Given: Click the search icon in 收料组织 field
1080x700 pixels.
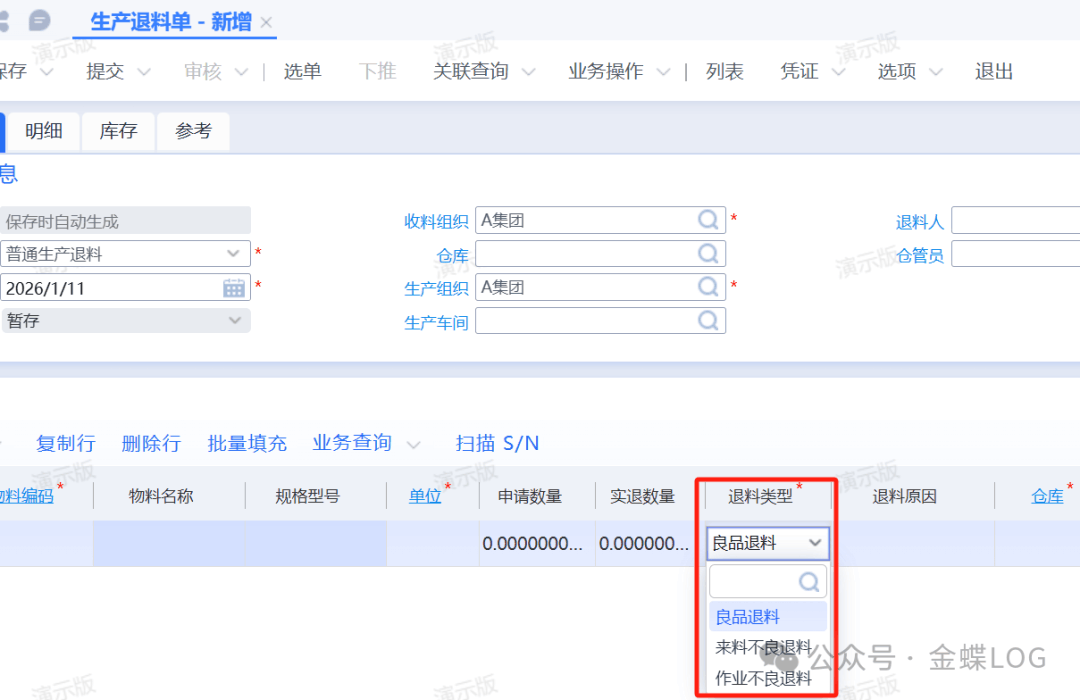Looking at the screenshot, I should (708, 220).
